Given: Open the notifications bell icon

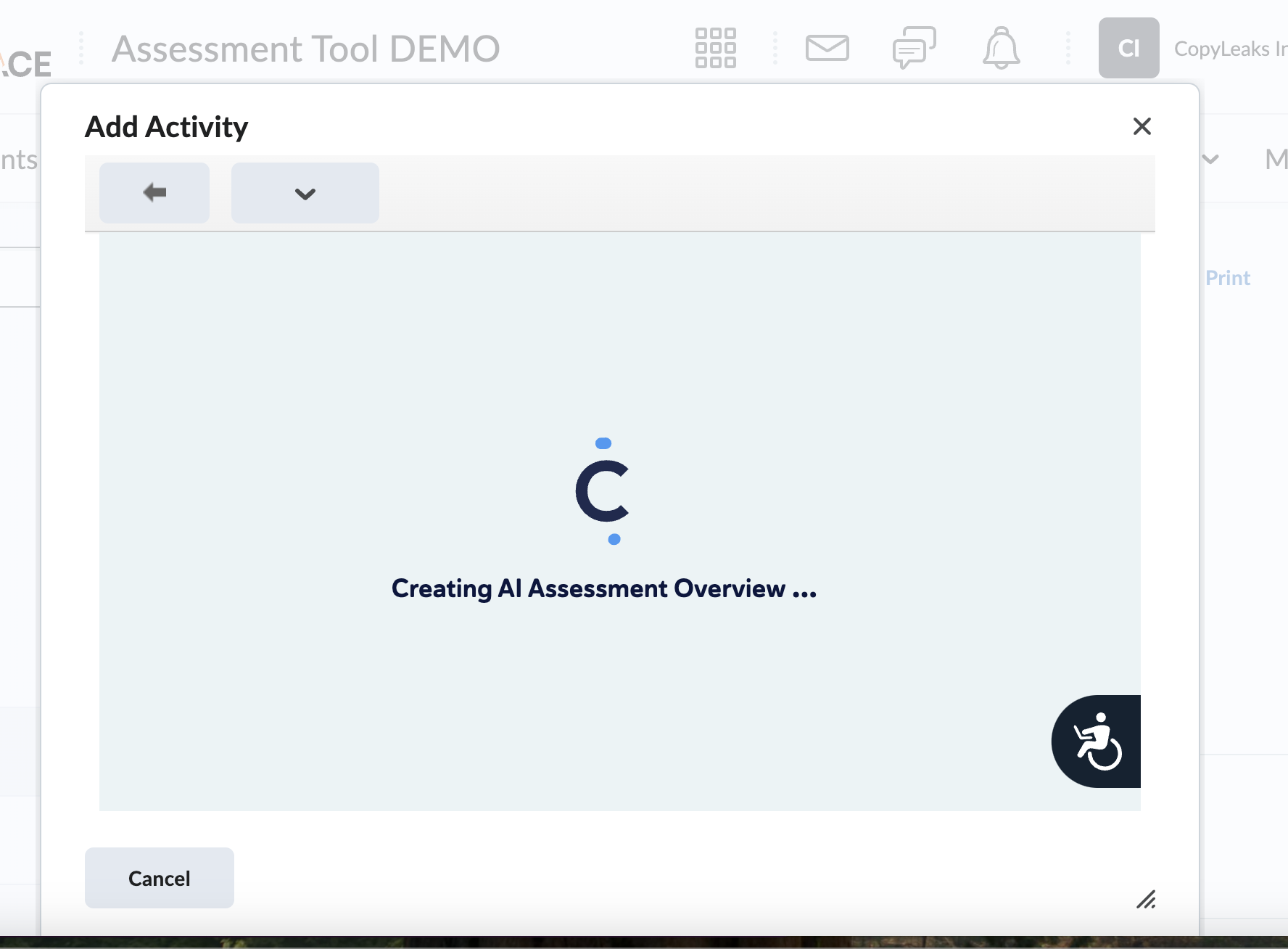Looking at the screenshot, I should coord(1002,48).
